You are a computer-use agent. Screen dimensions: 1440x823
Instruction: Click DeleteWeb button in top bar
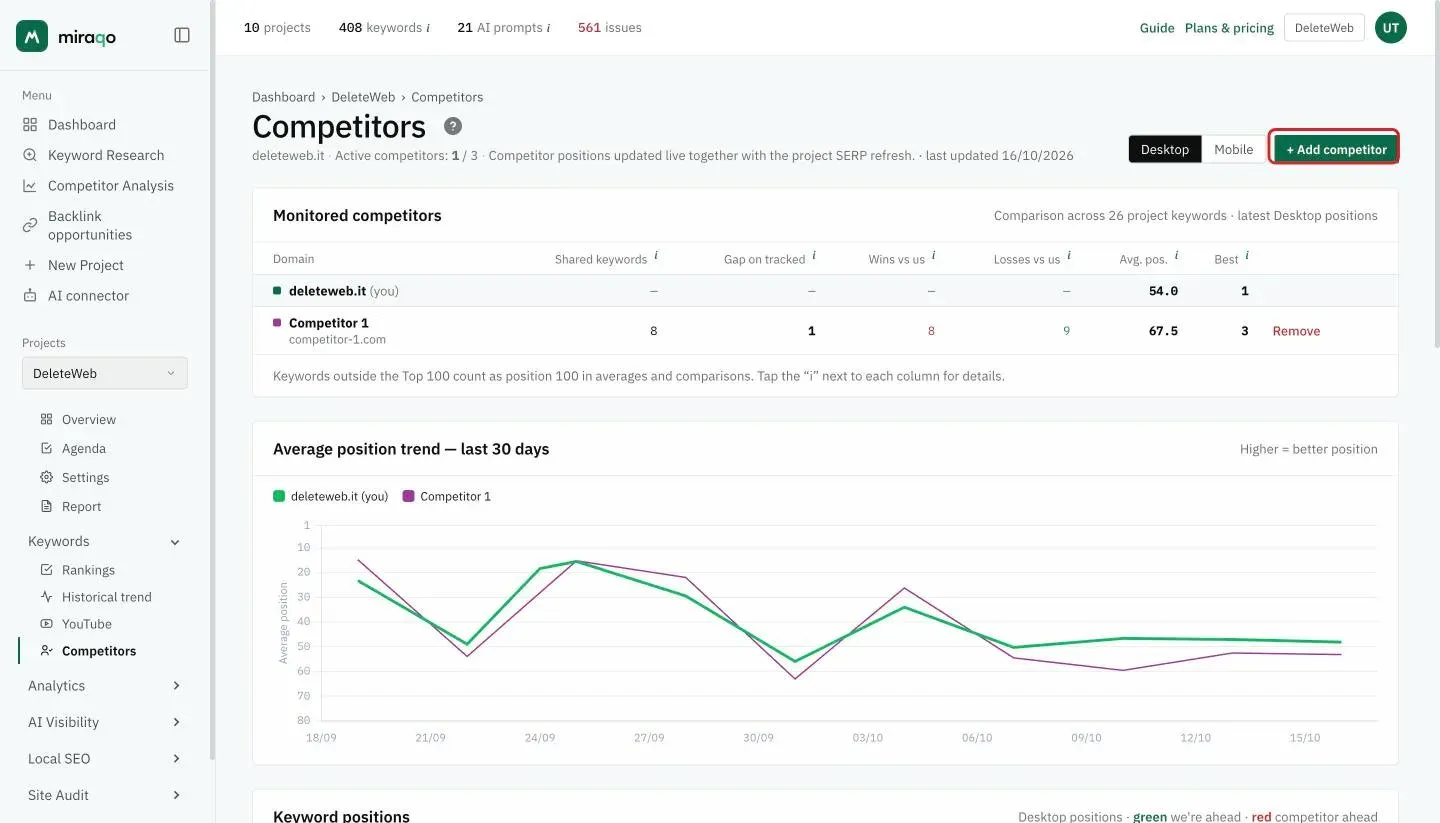pos(1324,28)
